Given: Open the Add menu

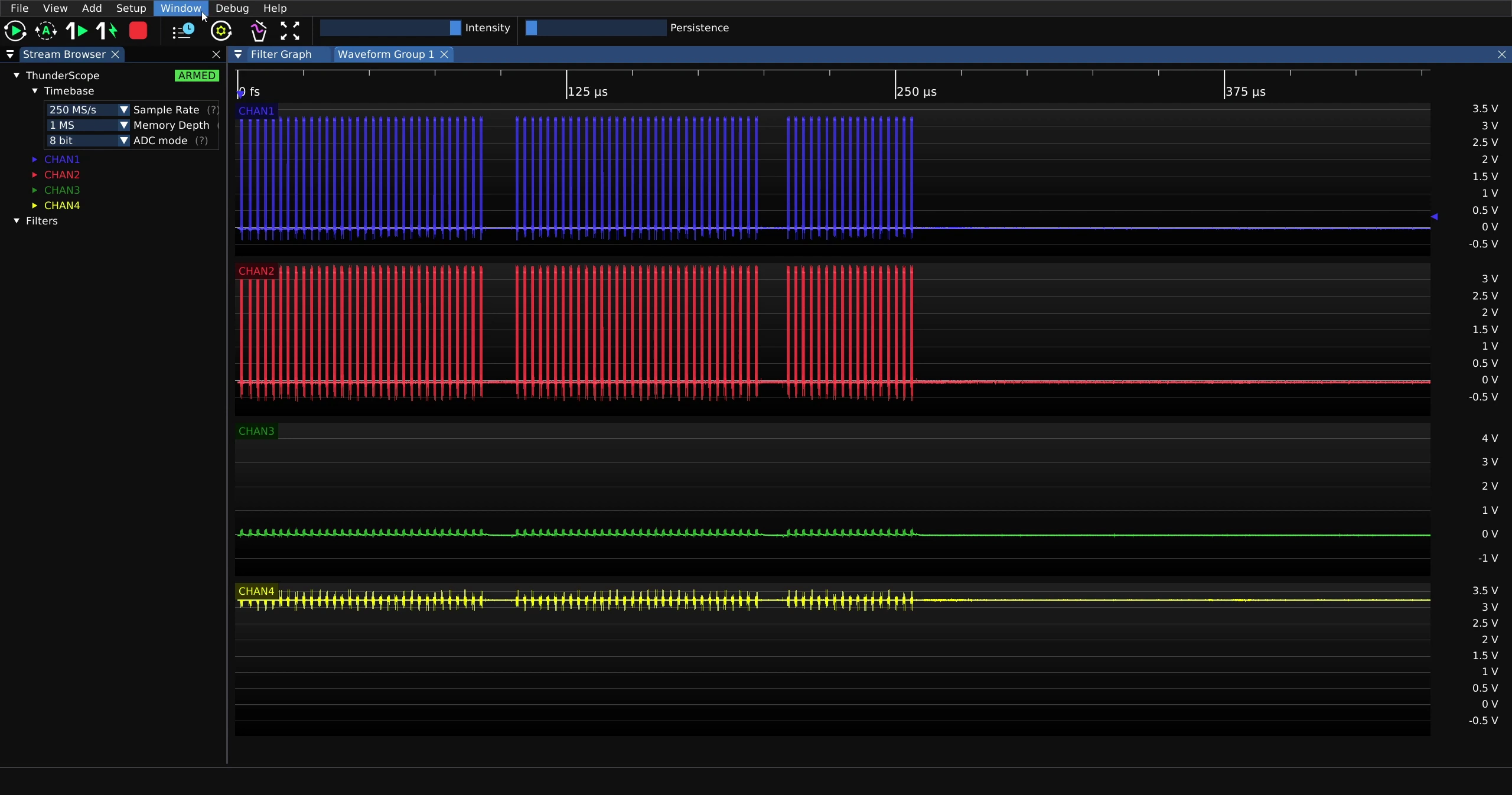Looking at the screenshot, I should tap(92, 8).
